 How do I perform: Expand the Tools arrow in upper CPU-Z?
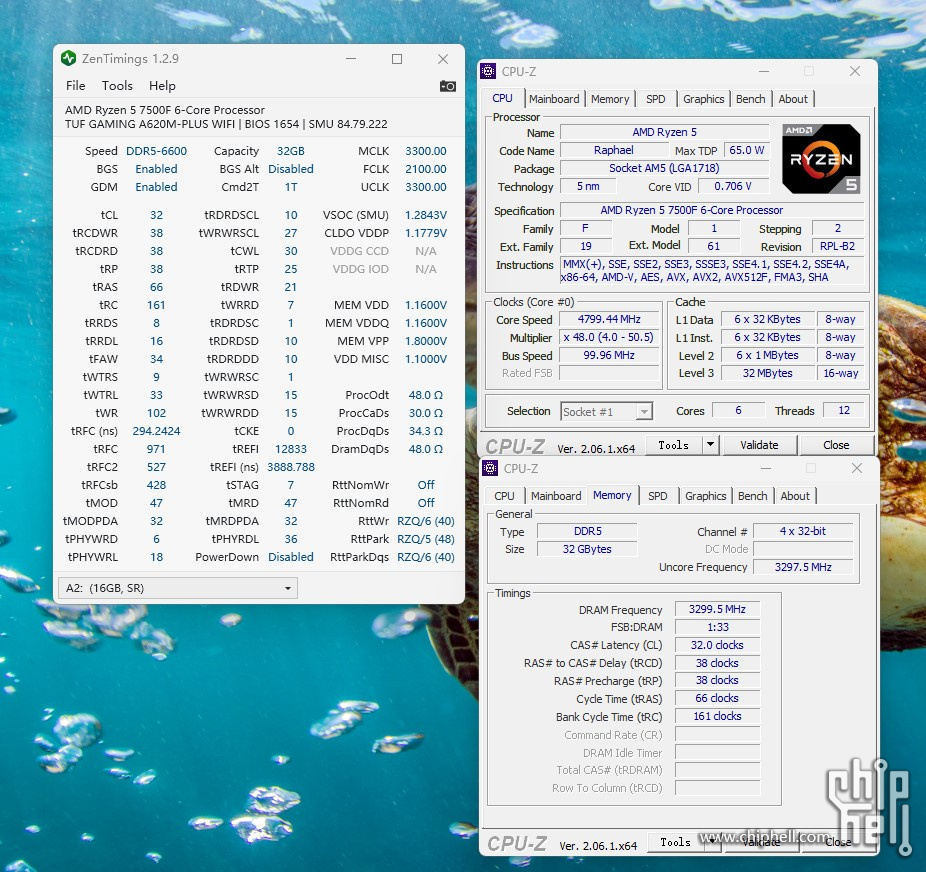[x=710, y=445]
